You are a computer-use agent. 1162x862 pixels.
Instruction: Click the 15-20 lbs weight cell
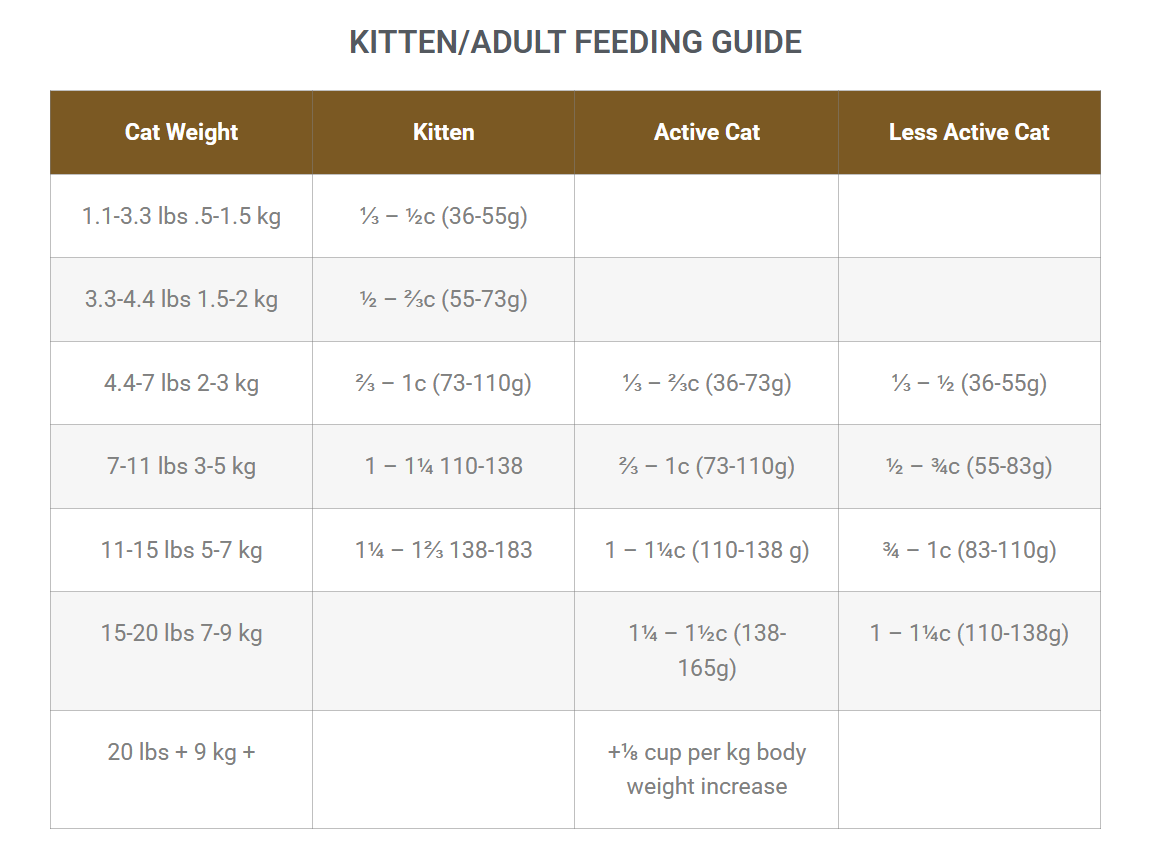(181, 633)
